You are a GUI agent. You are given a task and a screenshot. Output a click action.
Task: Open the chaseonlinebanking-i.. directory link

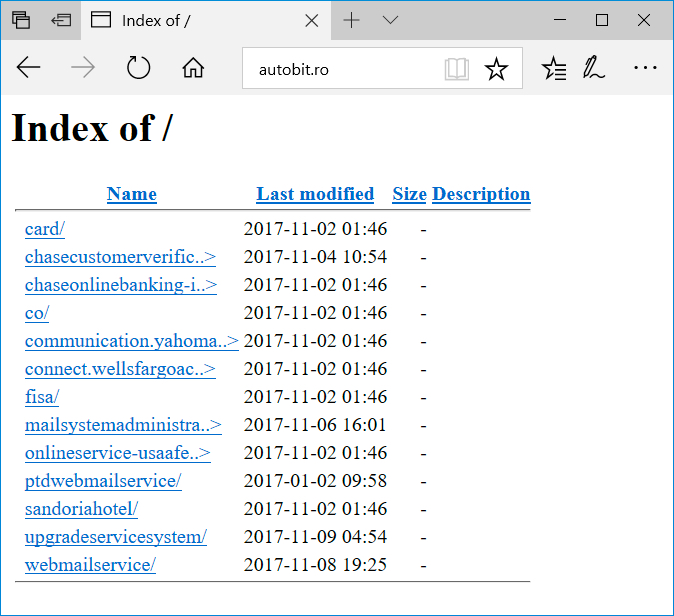click(x=121, y=285)
